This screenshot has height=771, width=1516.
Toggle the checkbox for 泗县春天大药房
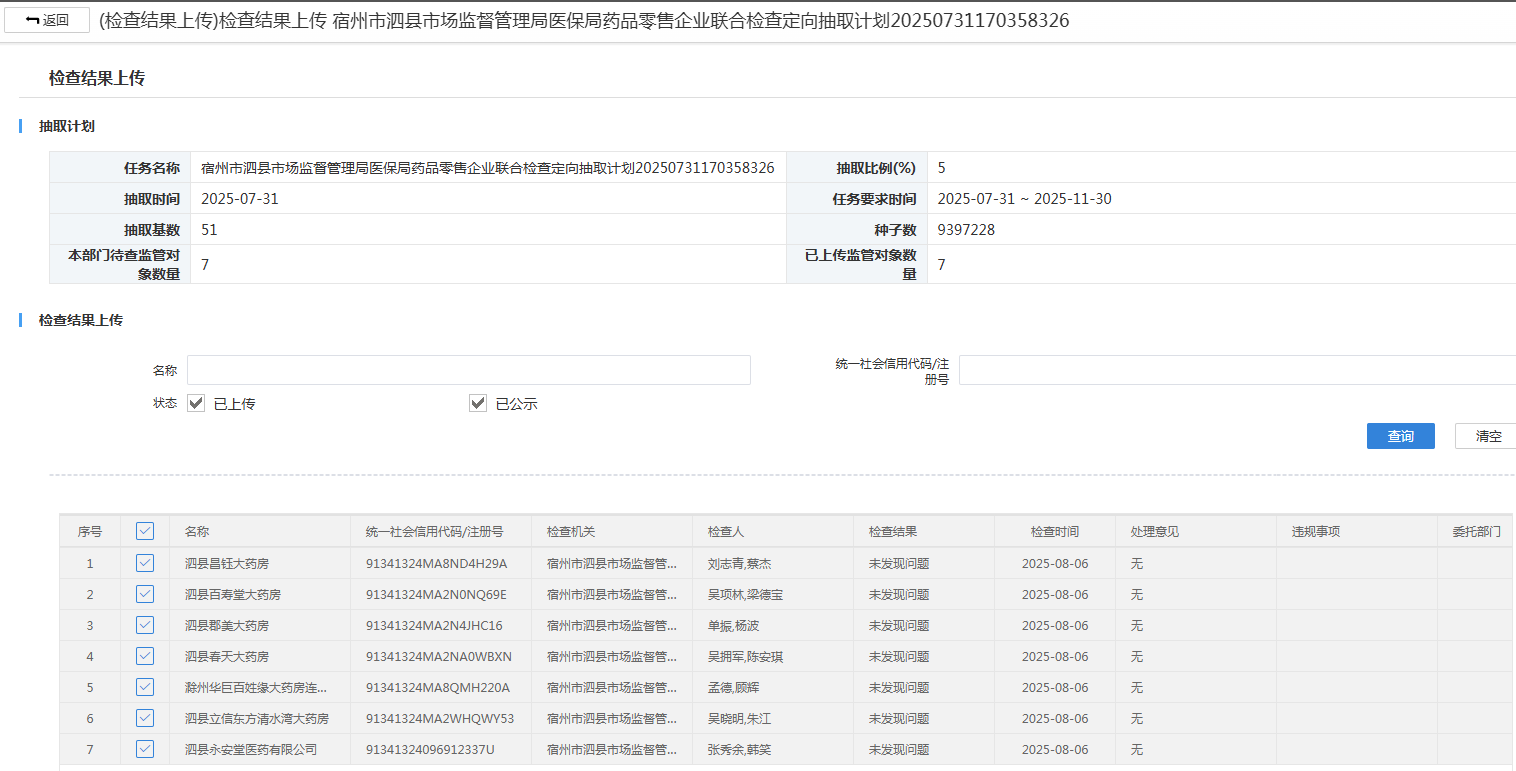pos(145,656)
